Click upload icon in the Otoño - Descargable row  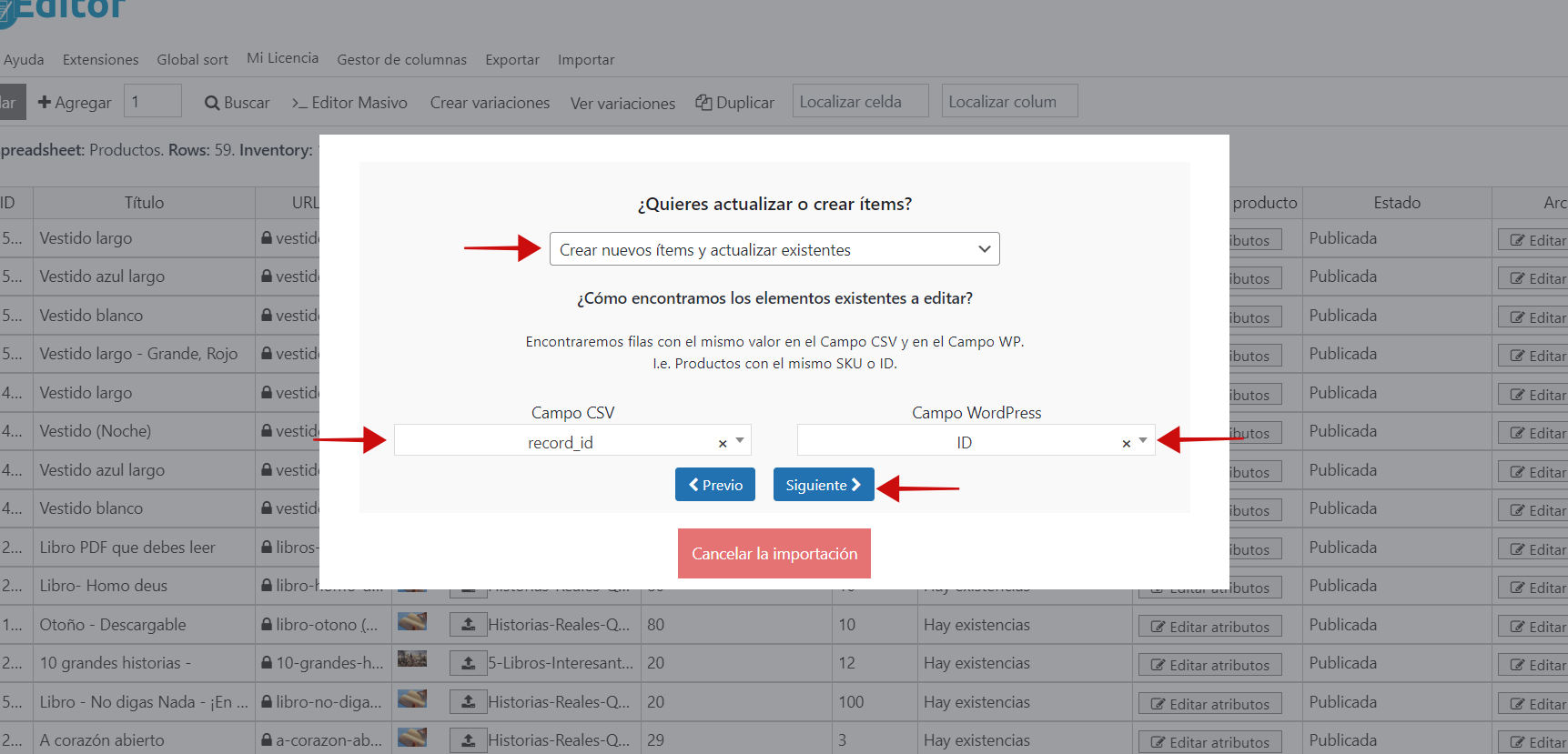(468, 625)
